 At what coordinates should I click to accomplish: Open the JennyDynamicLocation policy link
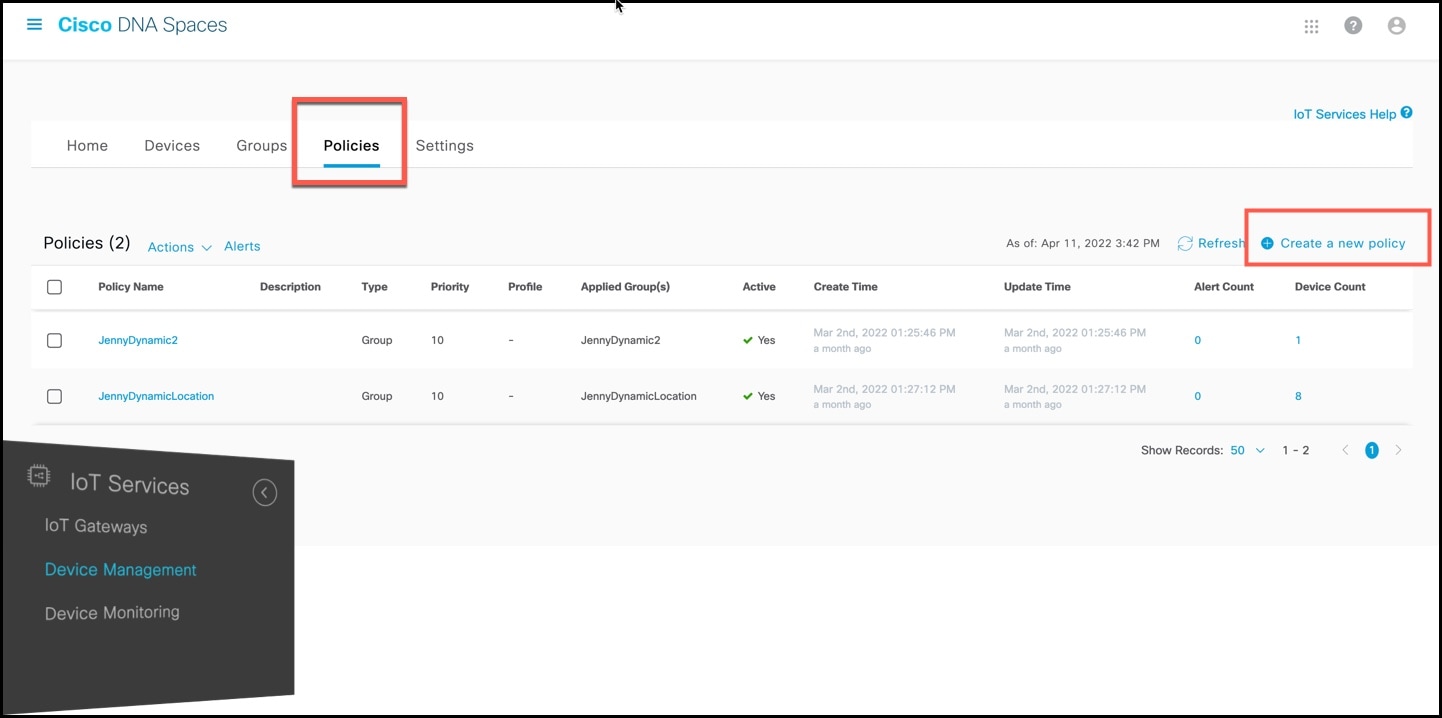point(156,396)
